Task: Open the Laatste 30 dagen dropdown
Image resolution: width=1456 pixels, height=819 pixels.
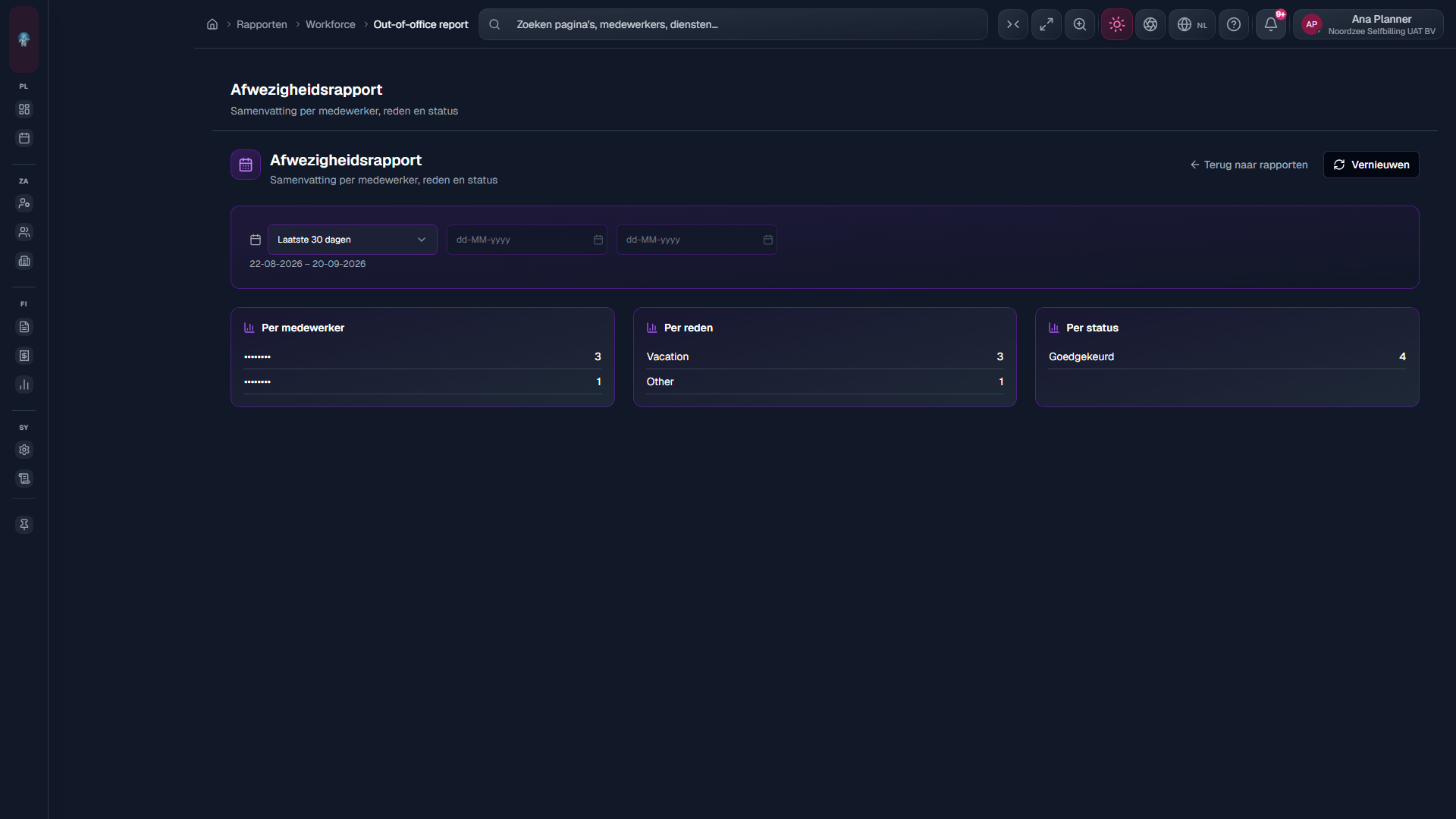Action: pyautogui.click(x=353, y=240)
